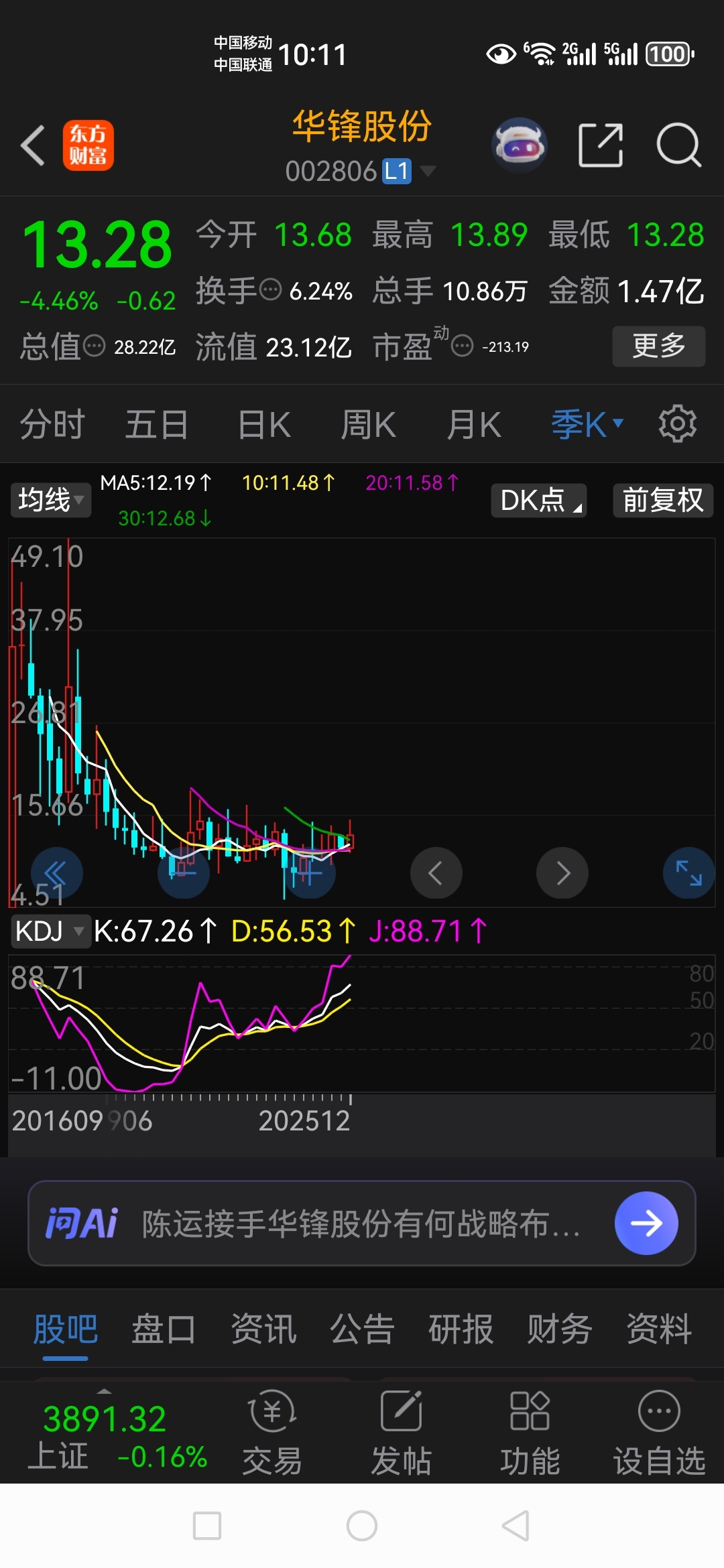Select the 公告 tab

tap(362, 1329)
